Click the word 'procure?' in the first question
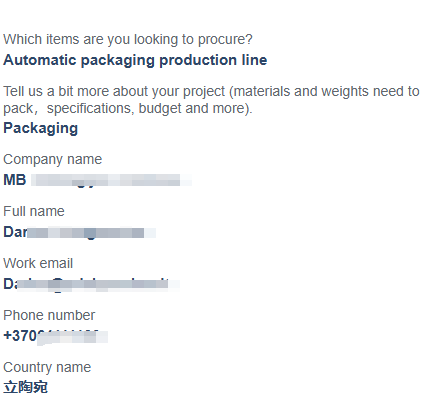The image size is (432, 410). pos(225,40)
